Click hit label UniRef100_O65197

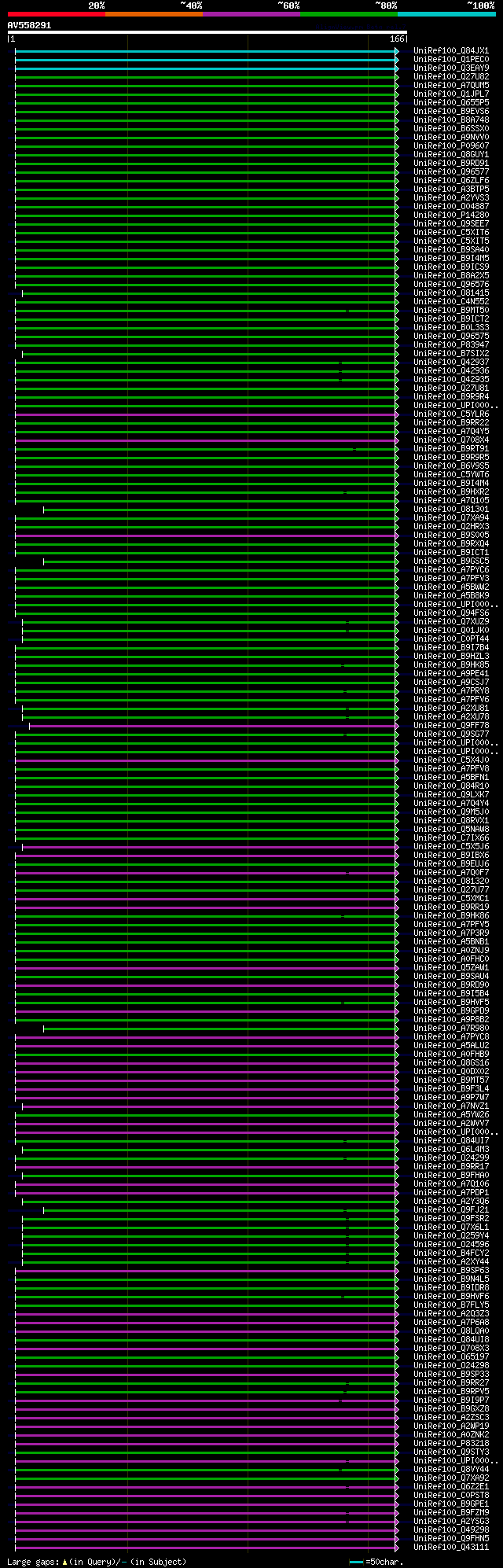pyautogui.click(x=451, y=1357)
